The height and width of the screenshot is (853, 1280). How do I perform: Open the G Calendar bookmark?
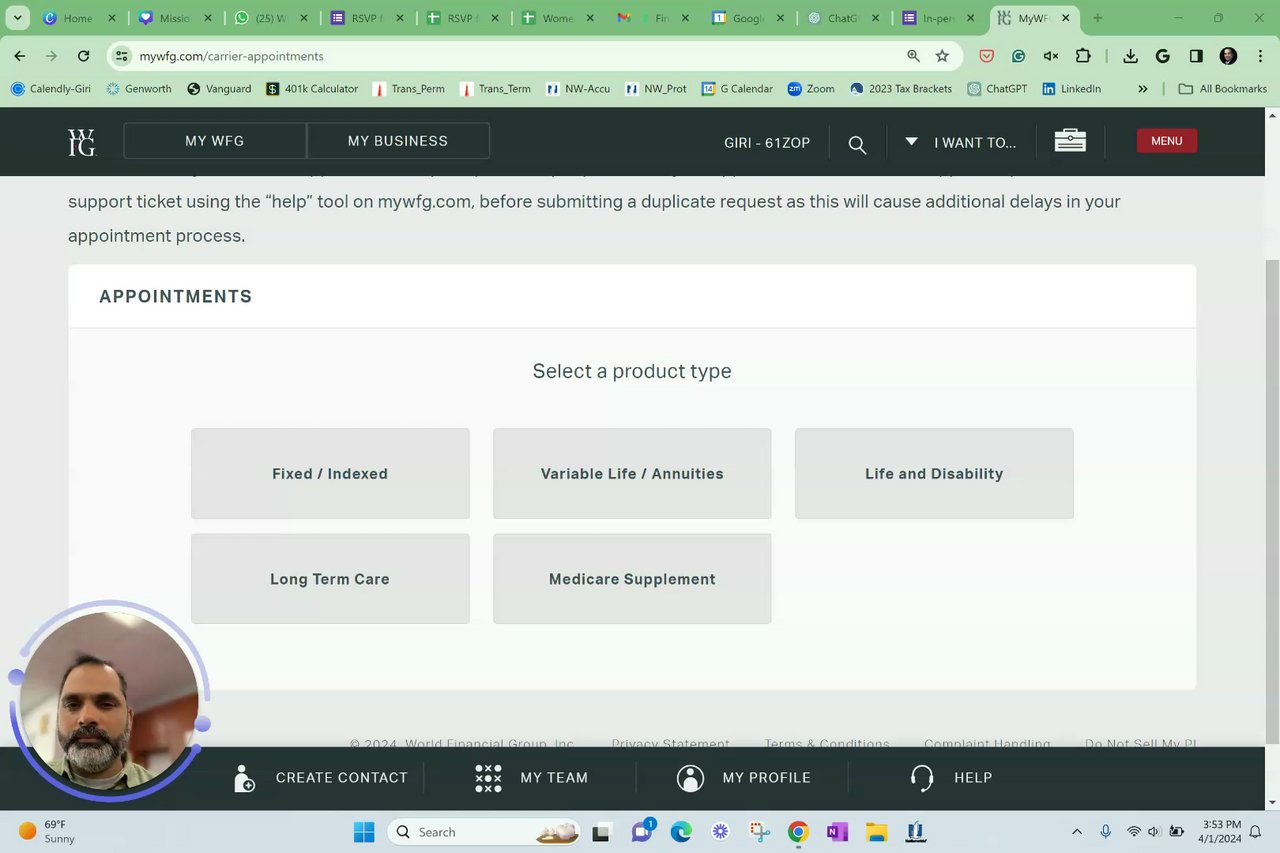point(737,88)
